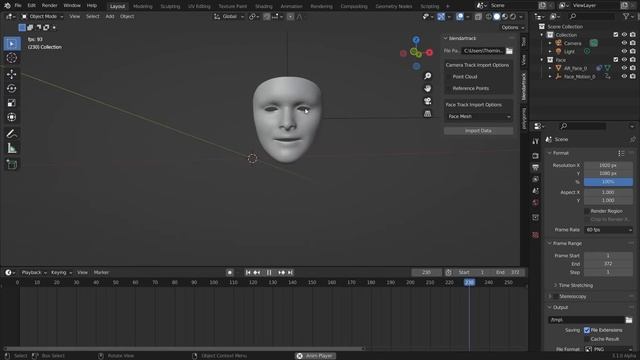Browse output path folder icon

pyautogui.click(x=629, y=320)
